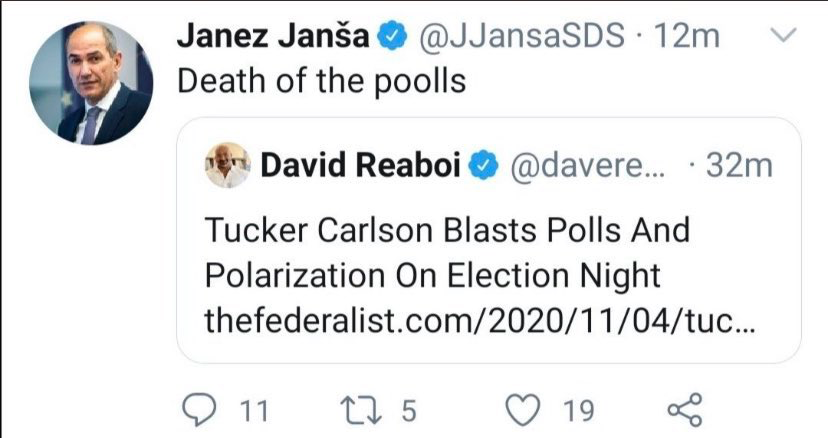The width and height of the screenshot is (828, 438).
Task: Click the verified badge next to Janez Janša
Action: 391,36
